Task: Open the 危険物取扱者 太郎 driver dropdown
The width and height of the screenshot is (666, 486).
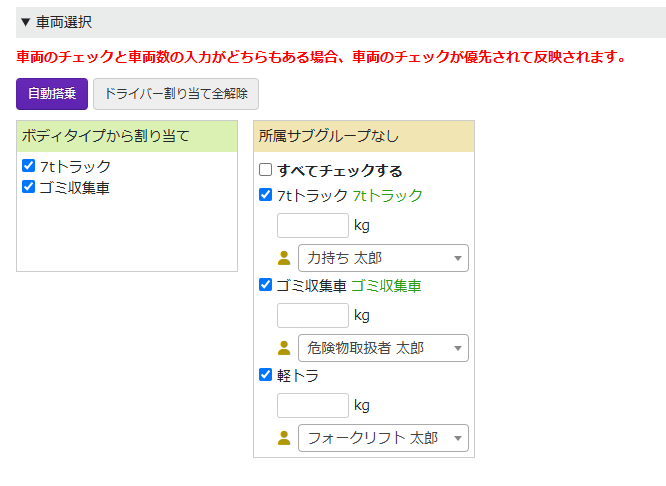Action: pos(383,348)
